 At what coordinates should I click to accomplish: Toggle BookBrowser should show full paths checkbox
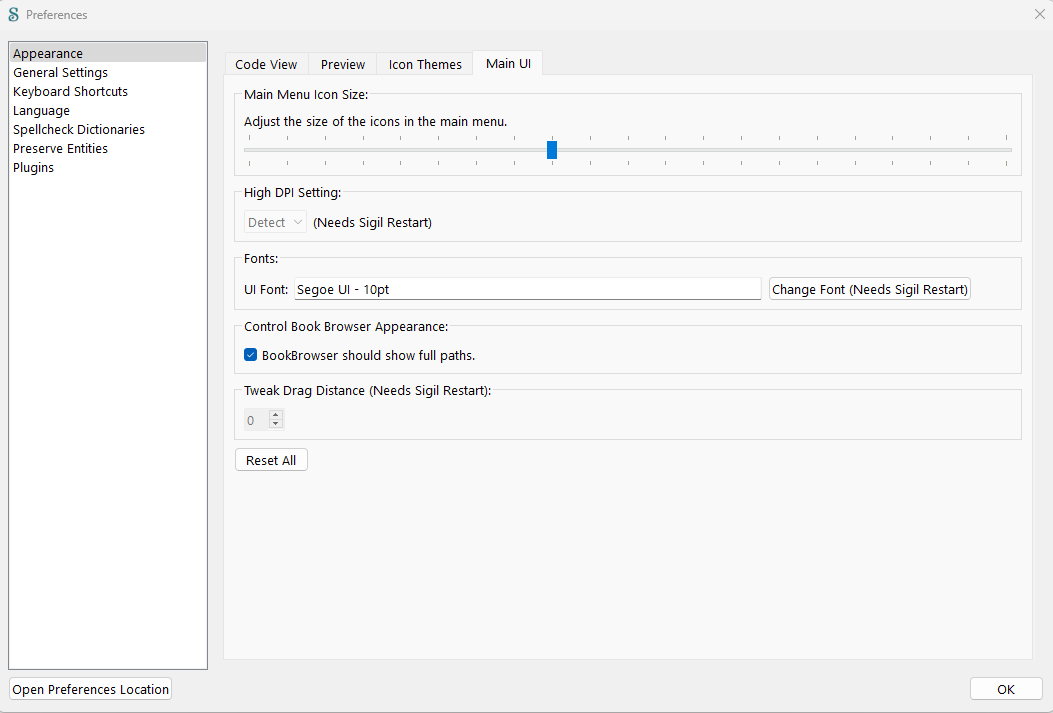click(251, 355)
